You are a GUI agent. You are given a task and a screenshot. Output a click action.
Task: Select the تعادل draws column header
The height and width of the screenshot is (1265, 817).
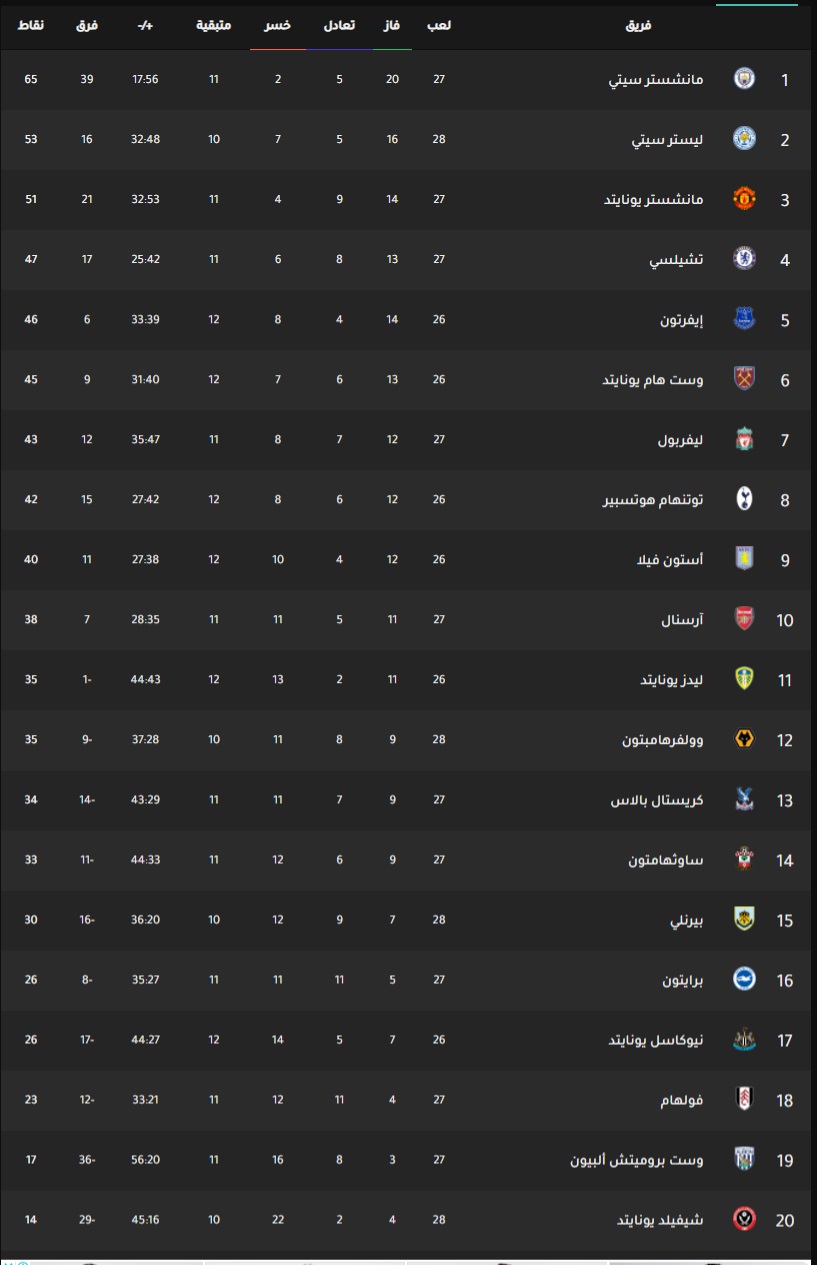339,25
